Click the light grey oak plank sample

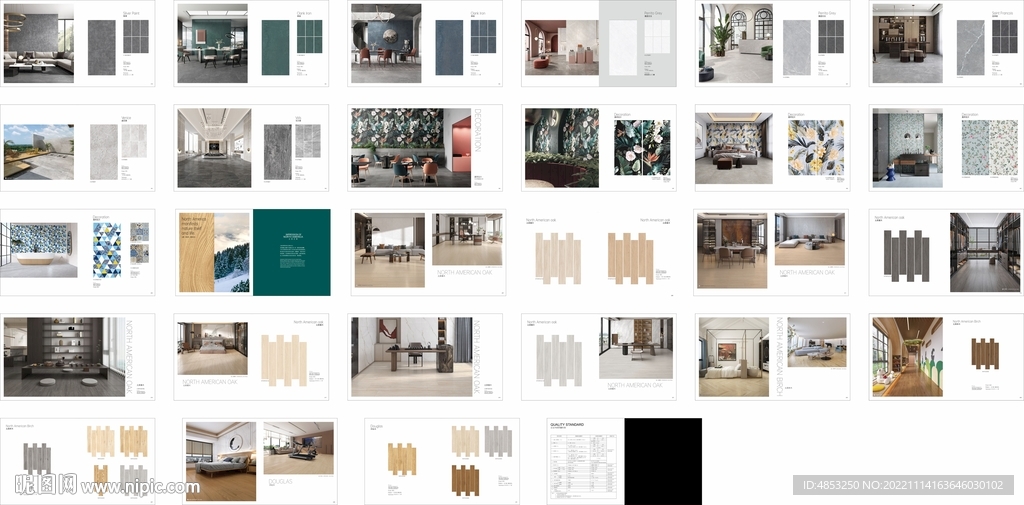(x=558, y=361)
